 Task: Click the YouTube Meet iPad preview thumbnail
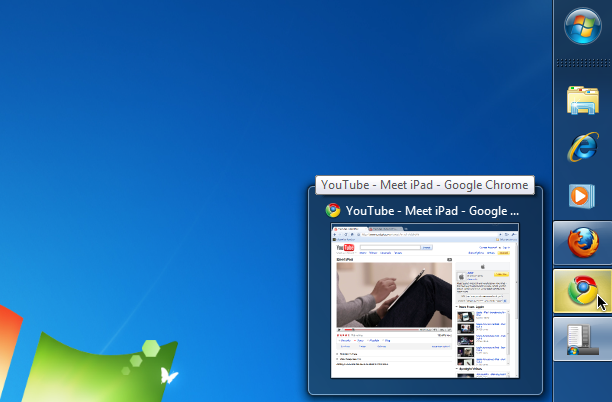(425, 301)
